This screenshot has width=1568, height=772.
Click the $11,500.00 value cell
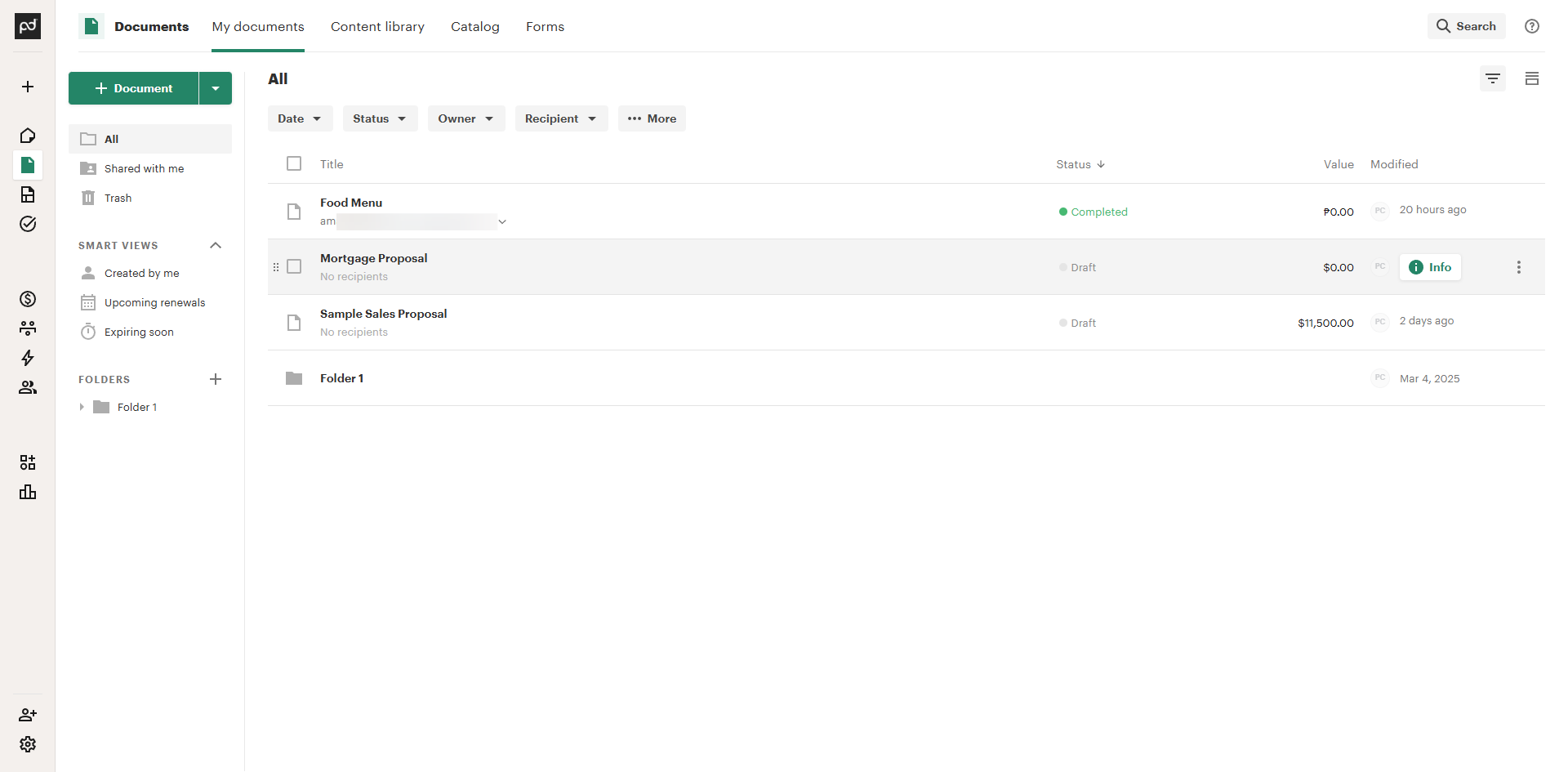1325,323
